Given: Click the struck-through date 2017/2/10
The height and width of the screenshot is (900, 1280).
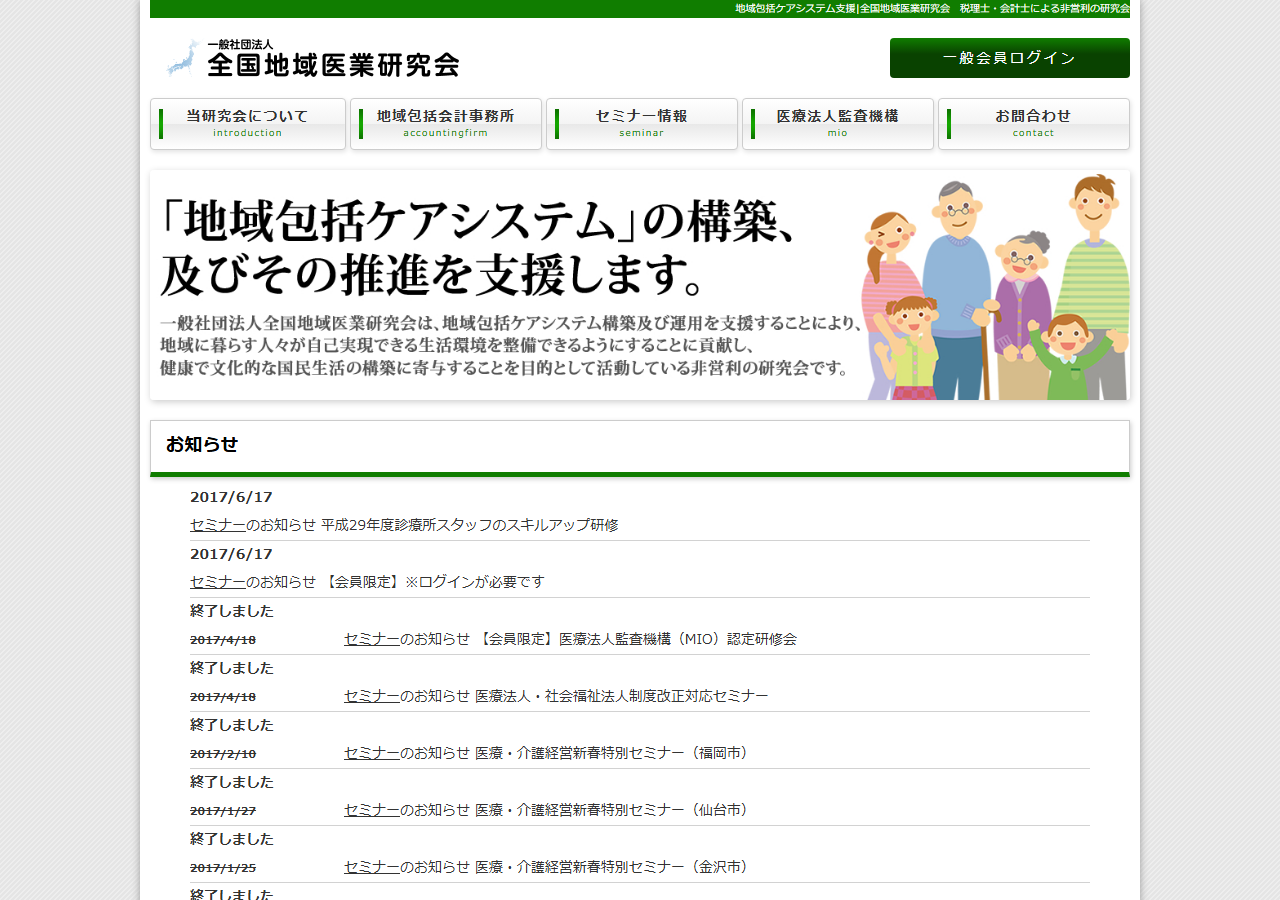Looking at the screenshot, I should [223, 754].
